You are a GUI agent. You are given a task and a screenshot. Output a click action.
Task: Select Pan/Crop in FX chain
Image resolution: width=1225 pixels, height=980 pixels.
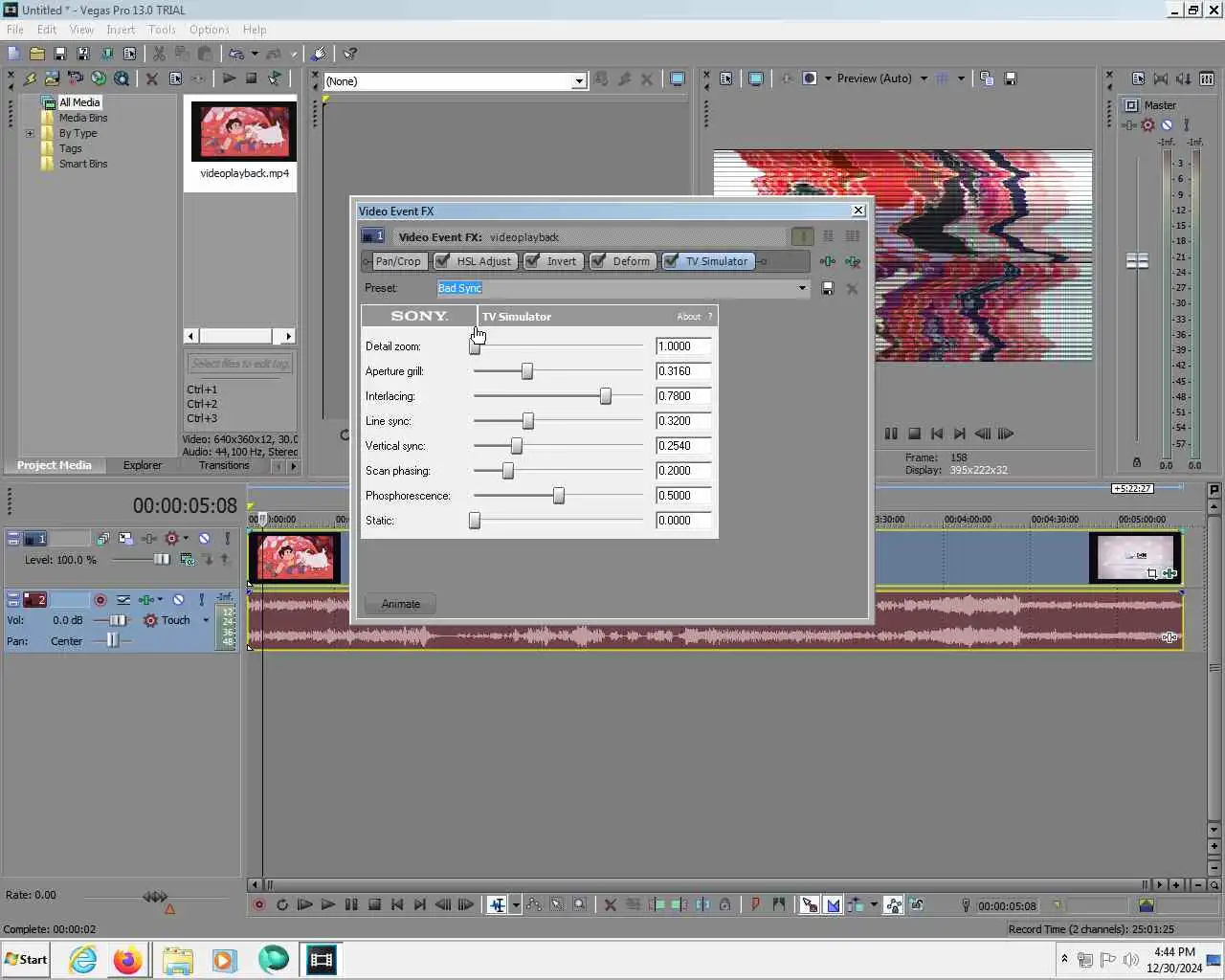[x=397, y=261]
